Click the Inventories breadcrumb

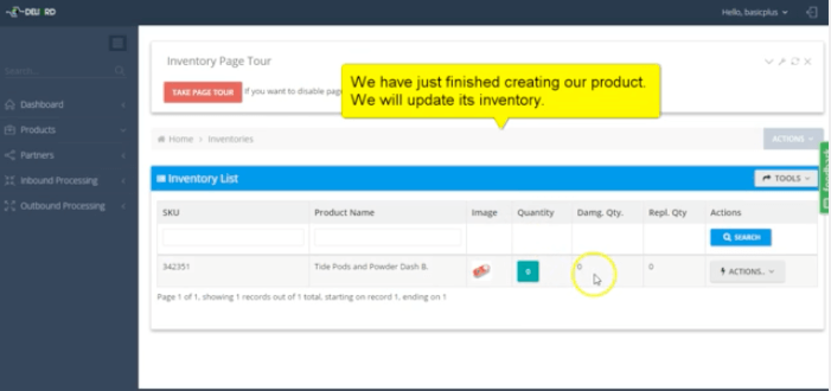coord(231,139)
